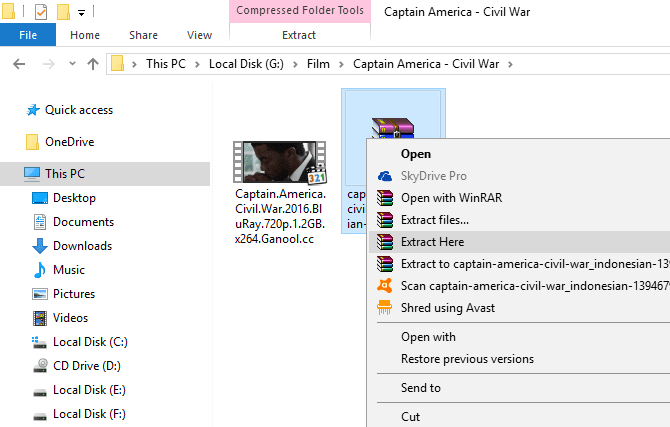Expand the chevron after This PC in address bar
The width and height of the screenshot is (670, 427).
pos(197,65)
